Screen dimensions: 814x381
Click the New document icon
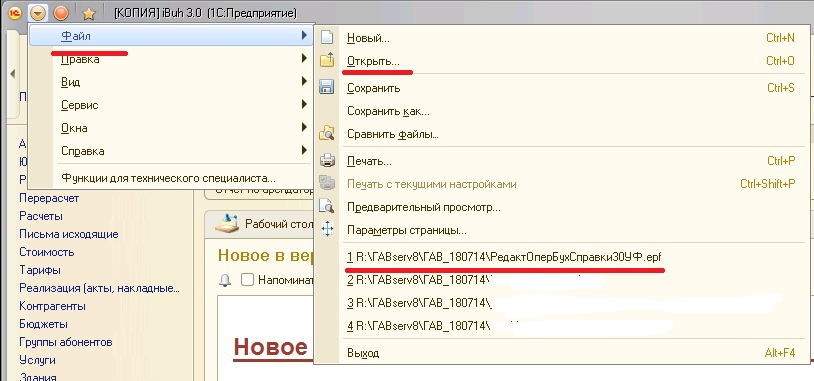[327, 37]
